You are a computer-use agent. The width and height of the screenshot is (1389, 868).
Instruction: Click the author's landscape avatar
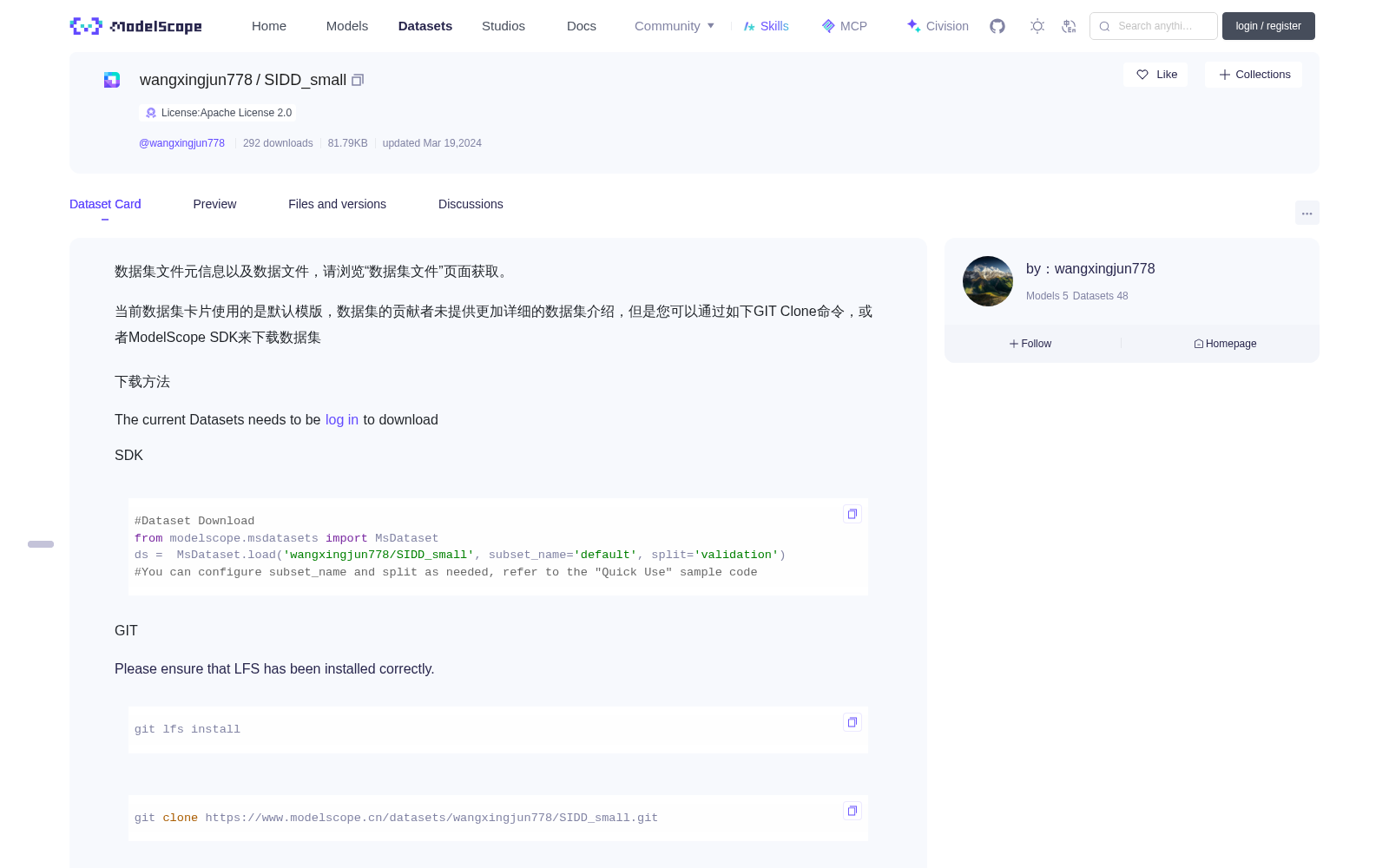[x=988, y=281]
